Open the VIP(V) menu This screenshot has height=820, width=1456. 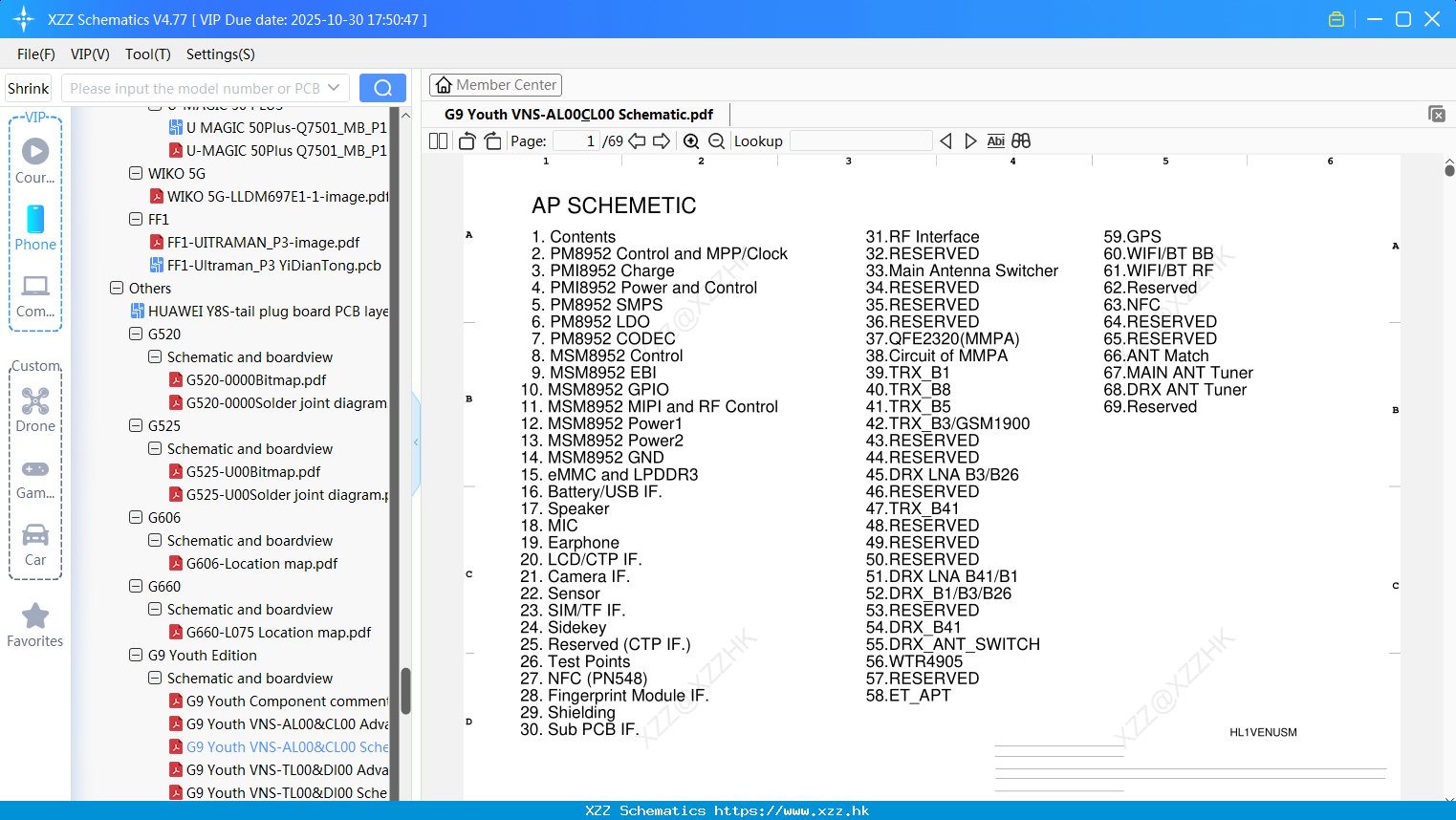pyautogui.click(x=90, y=54)
